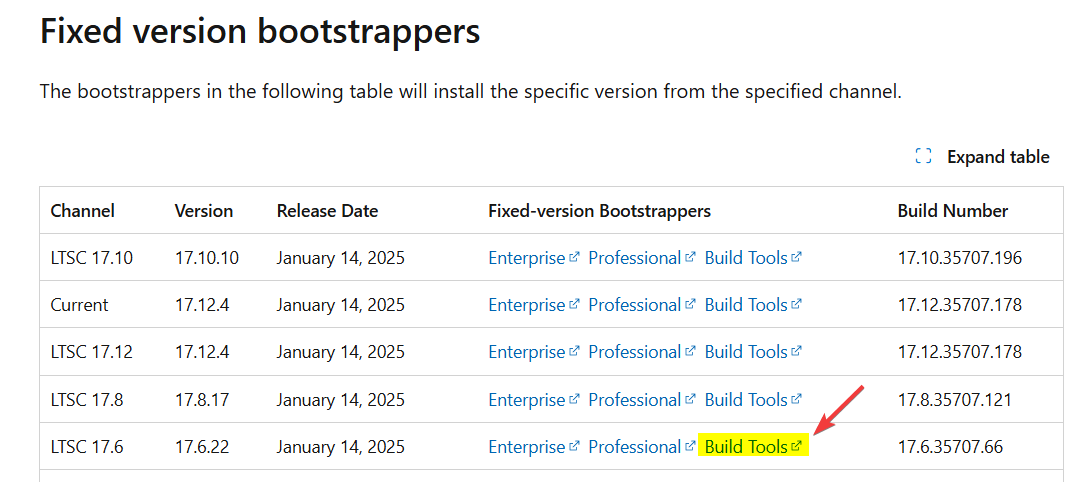Viewport: 1092px width, 482px height.
Task: Open Professional bootstrapper for LTSC 17.10
Action: 634,258
